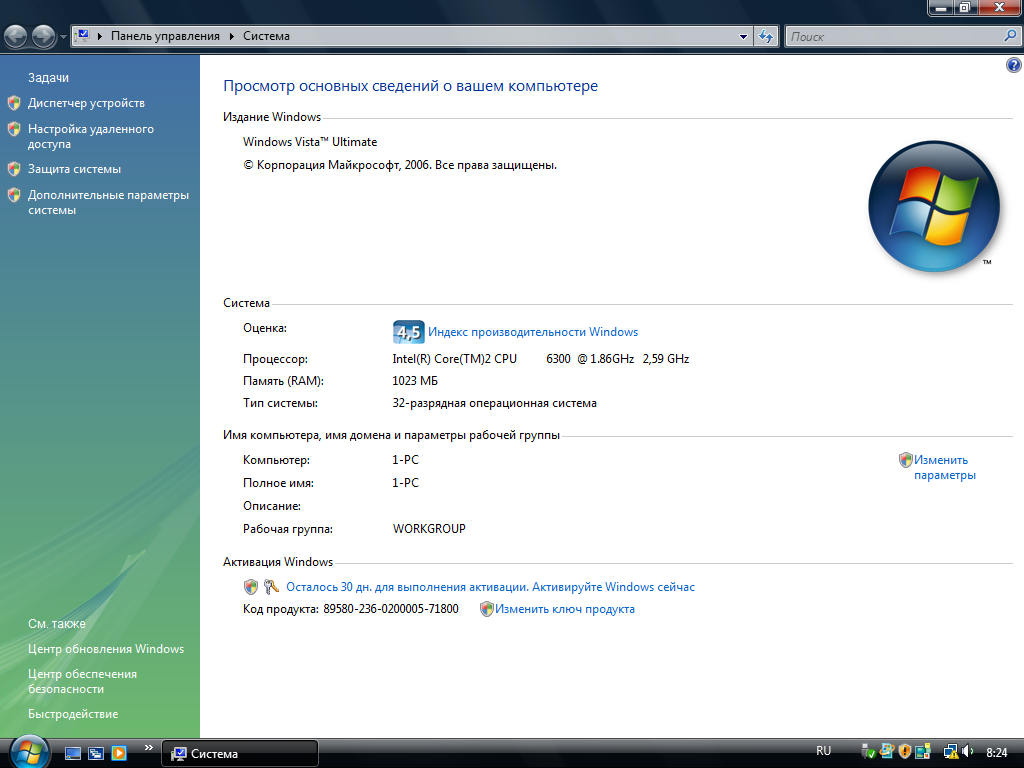Click the 'Intel(R) Core(TM)2 CPU' processor value
Viewport: 1024px width, 768px height.
455,359
